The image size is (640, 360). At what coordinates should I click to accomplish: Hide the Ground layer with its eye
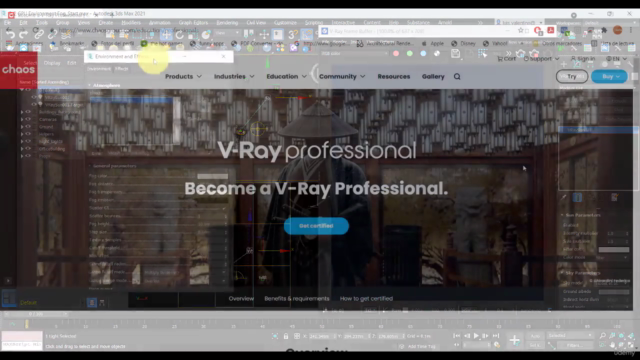tap(28, 127)
